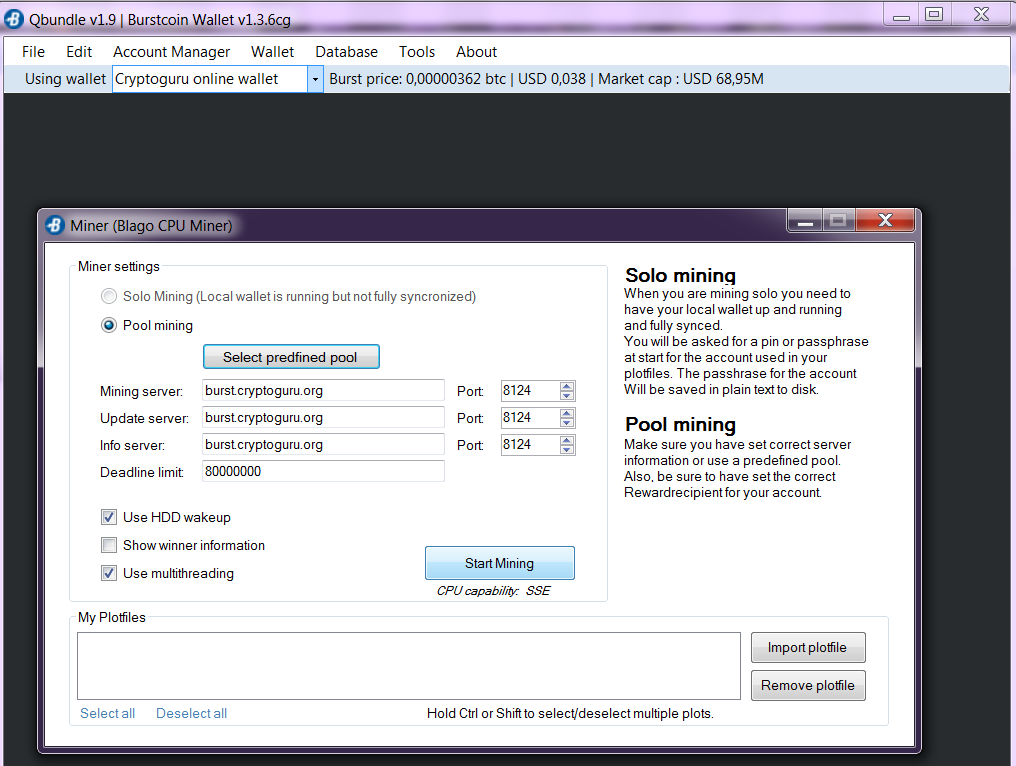Toggle Use multithreading checkbox

pyautogui.click(x=109, y=573)
